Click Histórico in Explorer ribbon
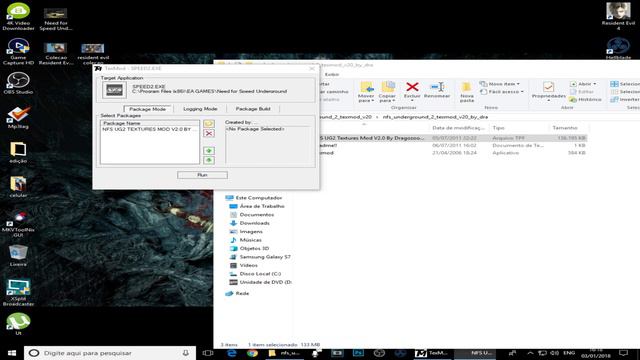Screen dimensions: 640x360 pos(586,99)
